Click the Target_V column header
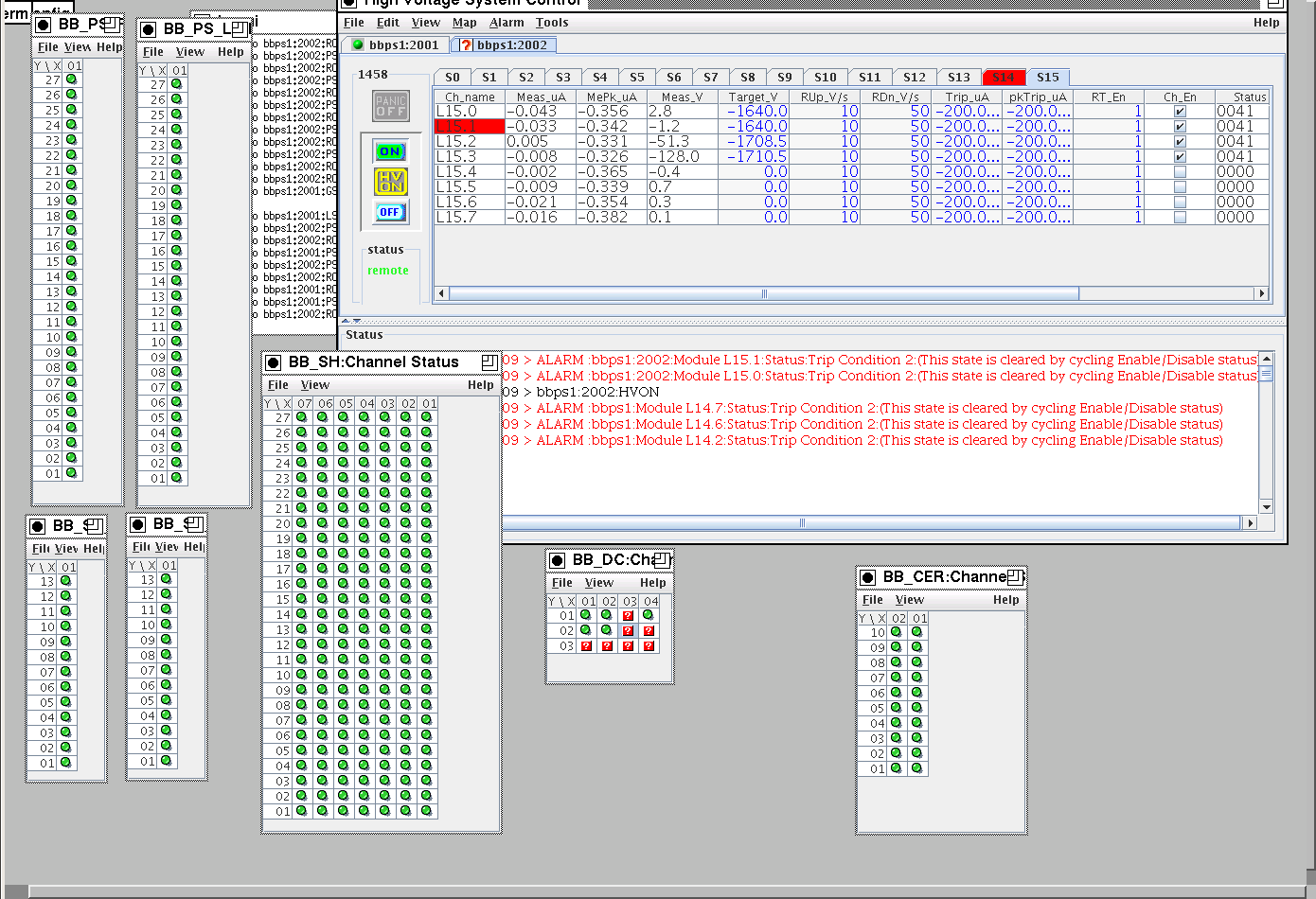1316x899 pixels. tap(754, 97)
